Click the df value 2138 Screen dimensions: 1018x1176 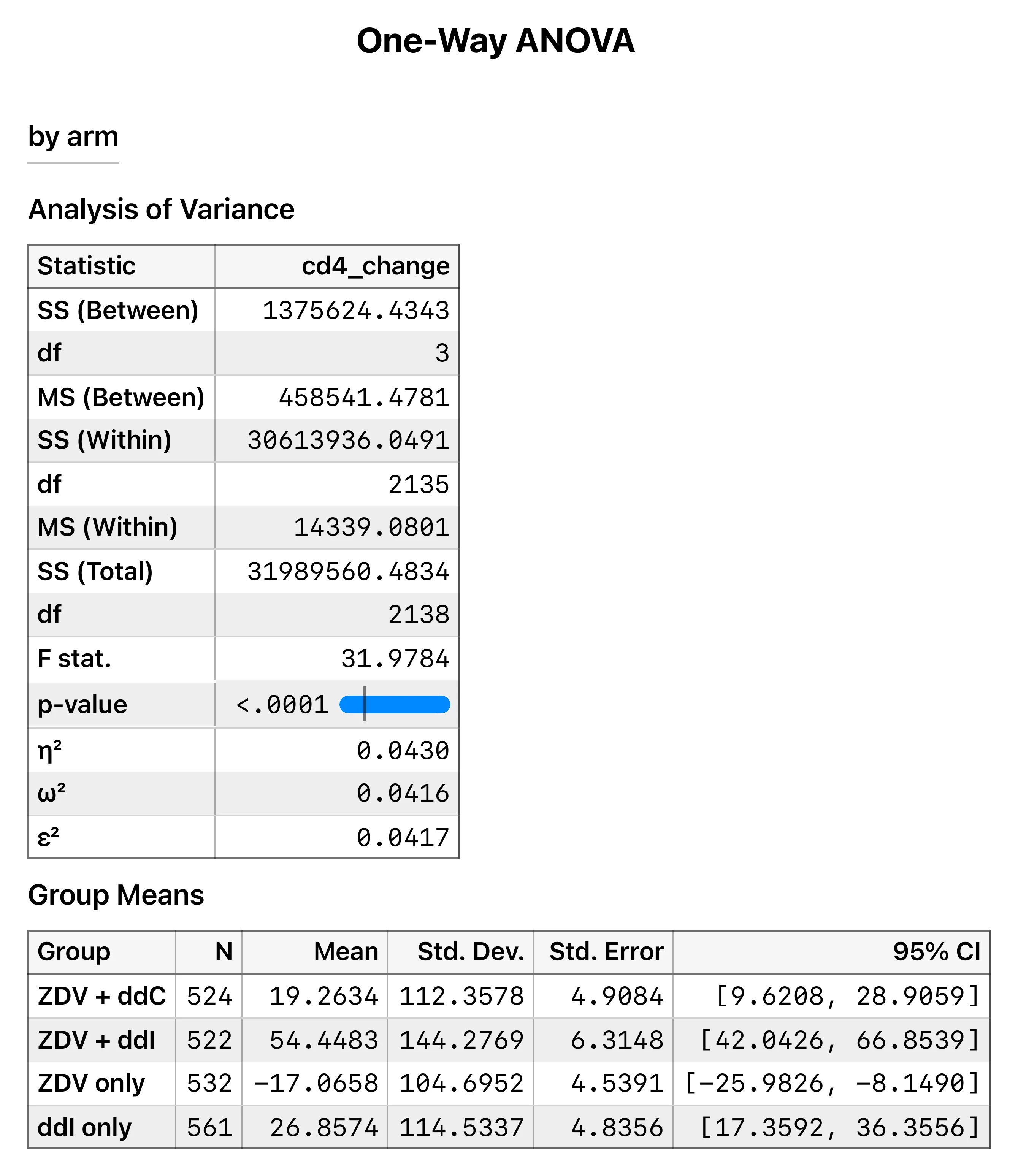[x=419, y=615]
